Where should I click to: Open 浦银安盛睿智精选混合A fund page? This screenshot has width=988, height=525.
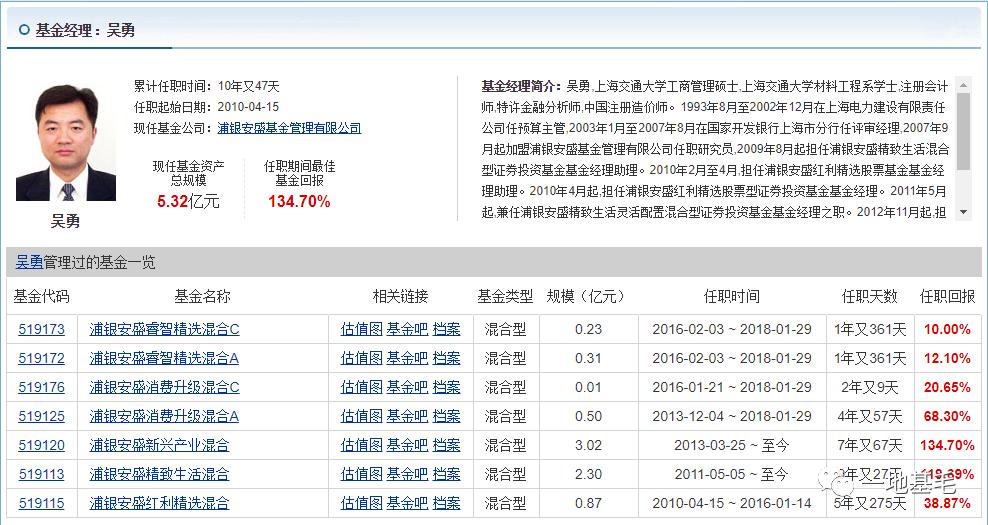point(164,358)
